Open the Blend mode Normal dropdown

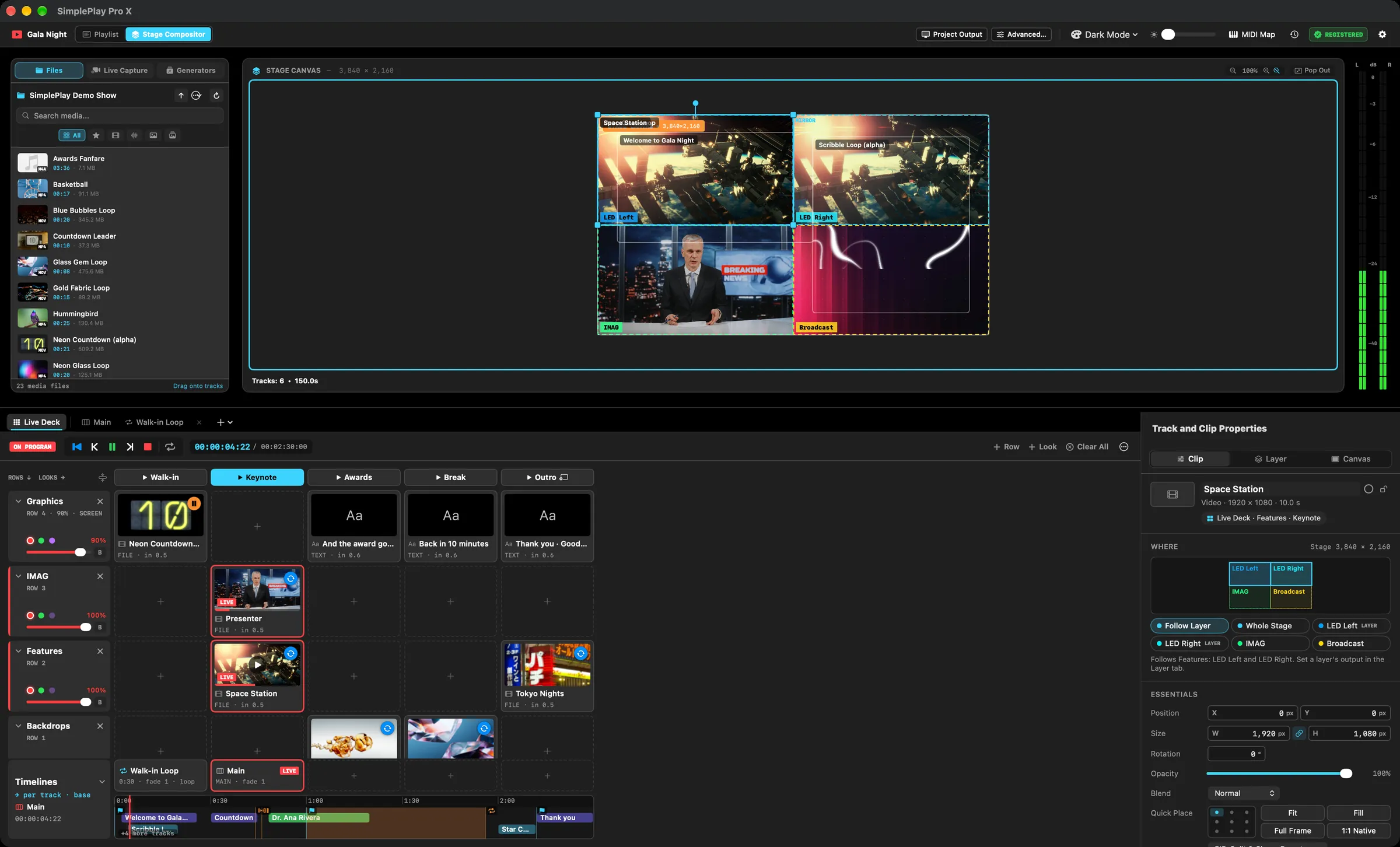click(x=1244, y=793)
